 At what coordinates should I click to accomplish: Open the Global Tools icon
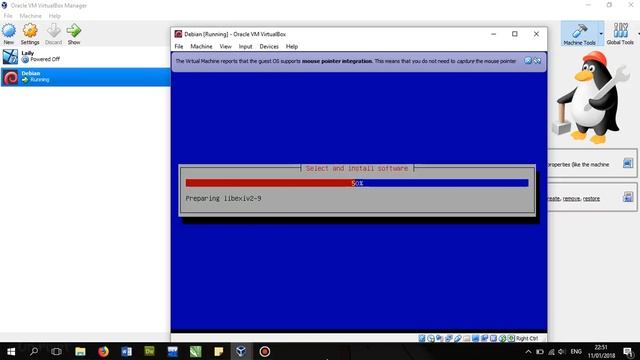(x=620, y=31)
